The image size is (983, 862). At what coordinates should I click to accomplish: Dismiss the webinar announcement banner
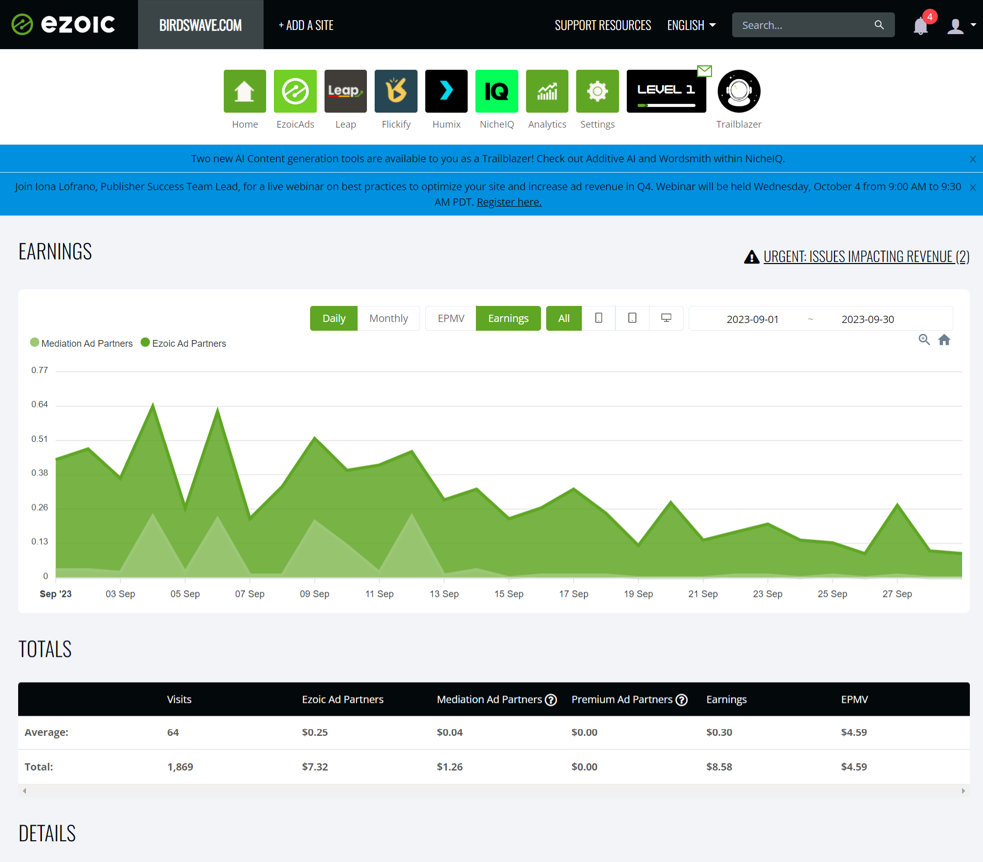point(972,187)
